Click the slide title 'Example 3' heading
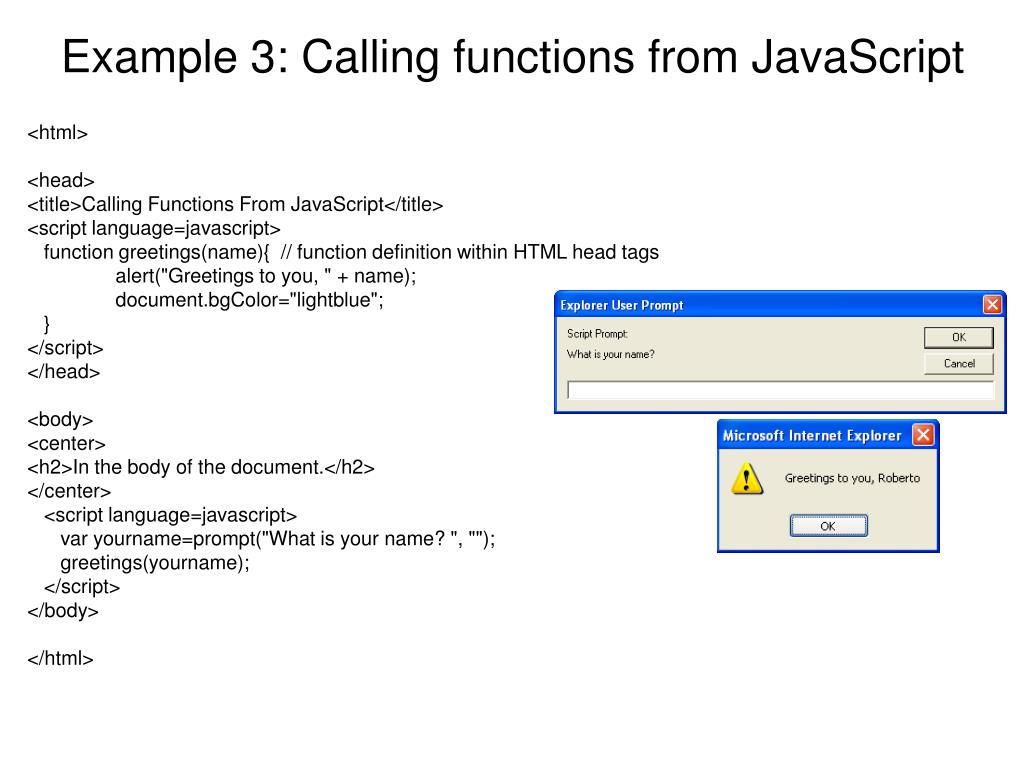This screenshot has height=768, width=1024. click(x=512, y=57)
